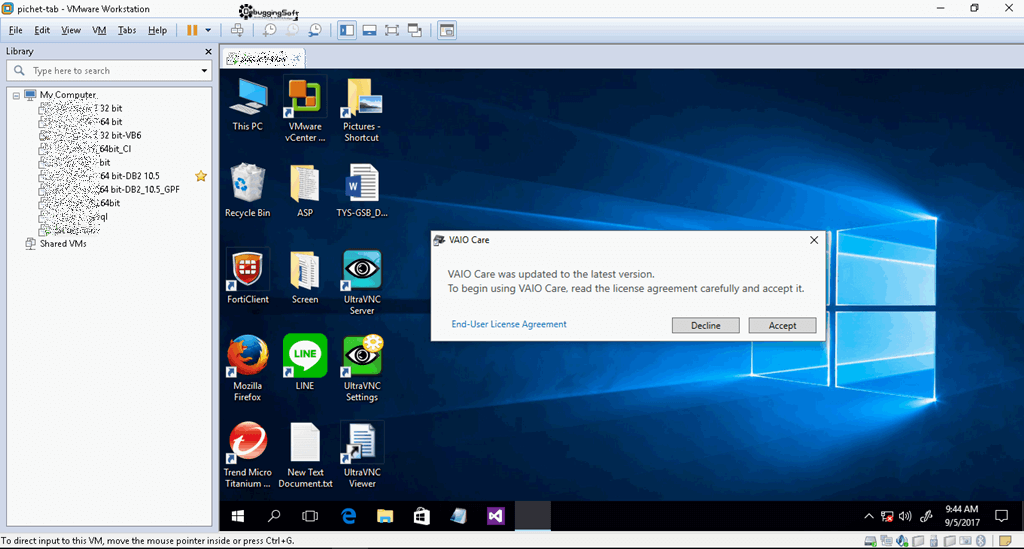Viewport: 1024px width, 549px height.
Task: Toggle the thumbnail bar view button
Action: (370, 30)
